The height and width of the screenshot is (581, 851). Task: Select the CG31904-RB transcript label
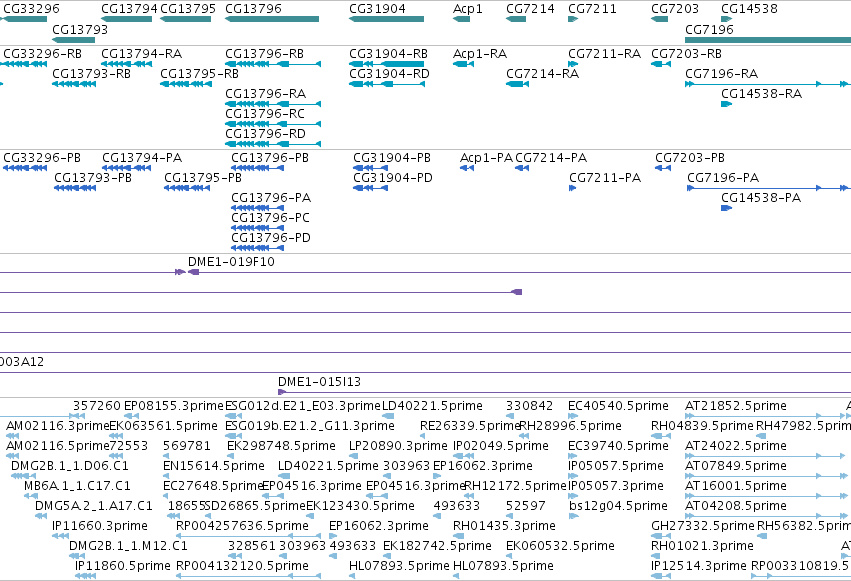[389, 54]
